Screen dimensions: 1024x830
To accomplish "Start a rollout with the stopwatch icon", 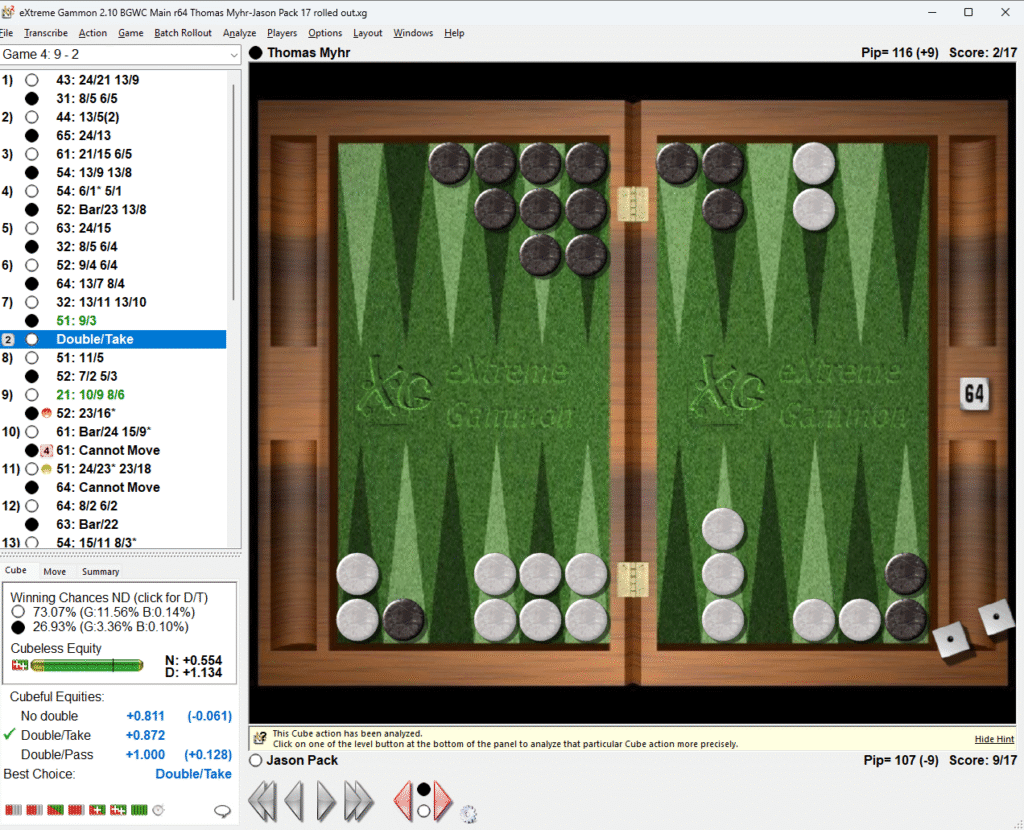I will tap(158, 810).
